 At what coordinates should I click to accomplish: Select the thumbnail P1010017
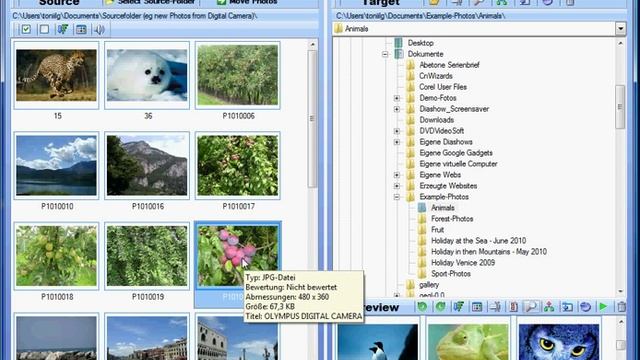coord(238,165)
